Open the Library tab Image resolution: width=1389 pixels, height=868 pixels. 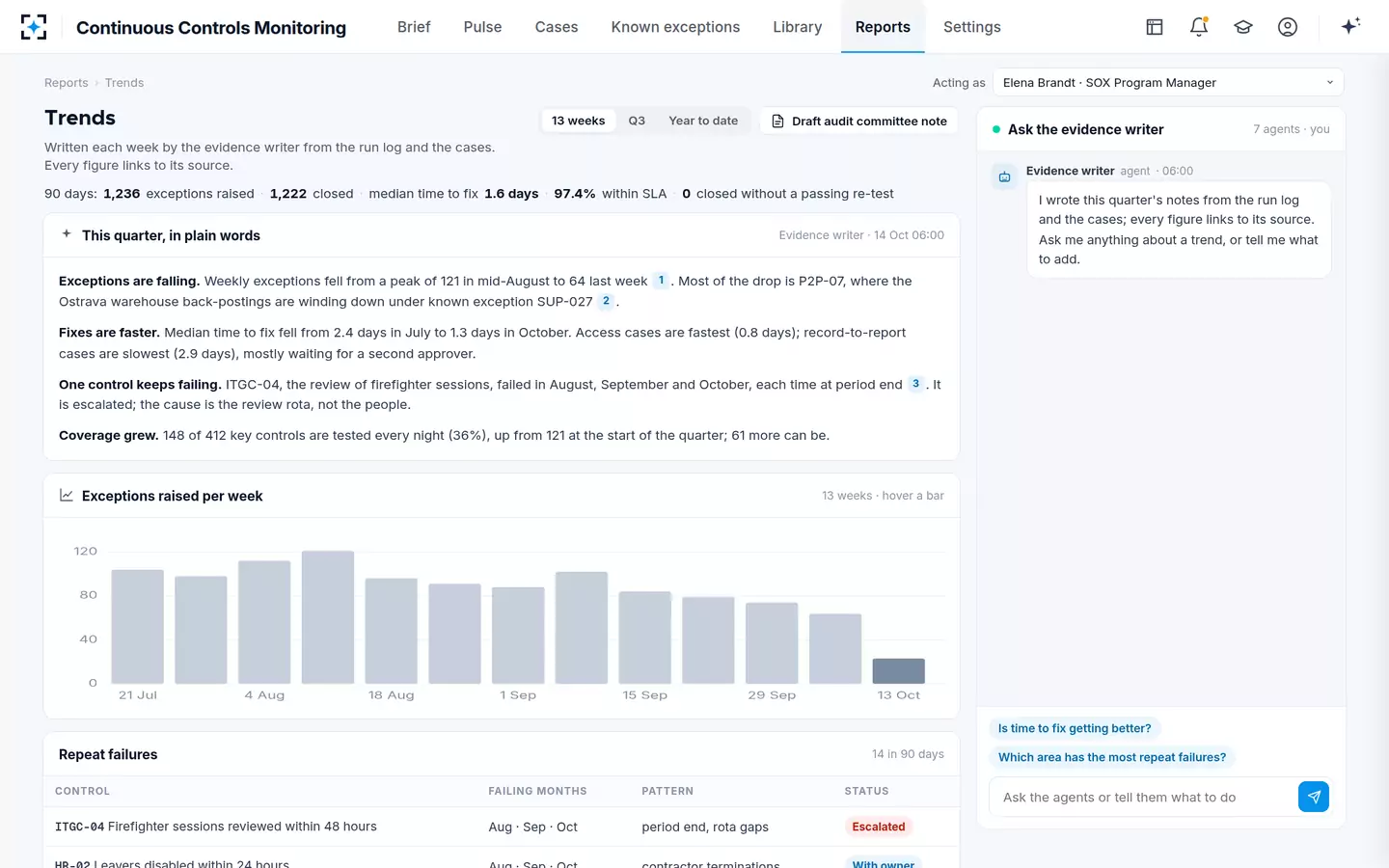[798, 27]
